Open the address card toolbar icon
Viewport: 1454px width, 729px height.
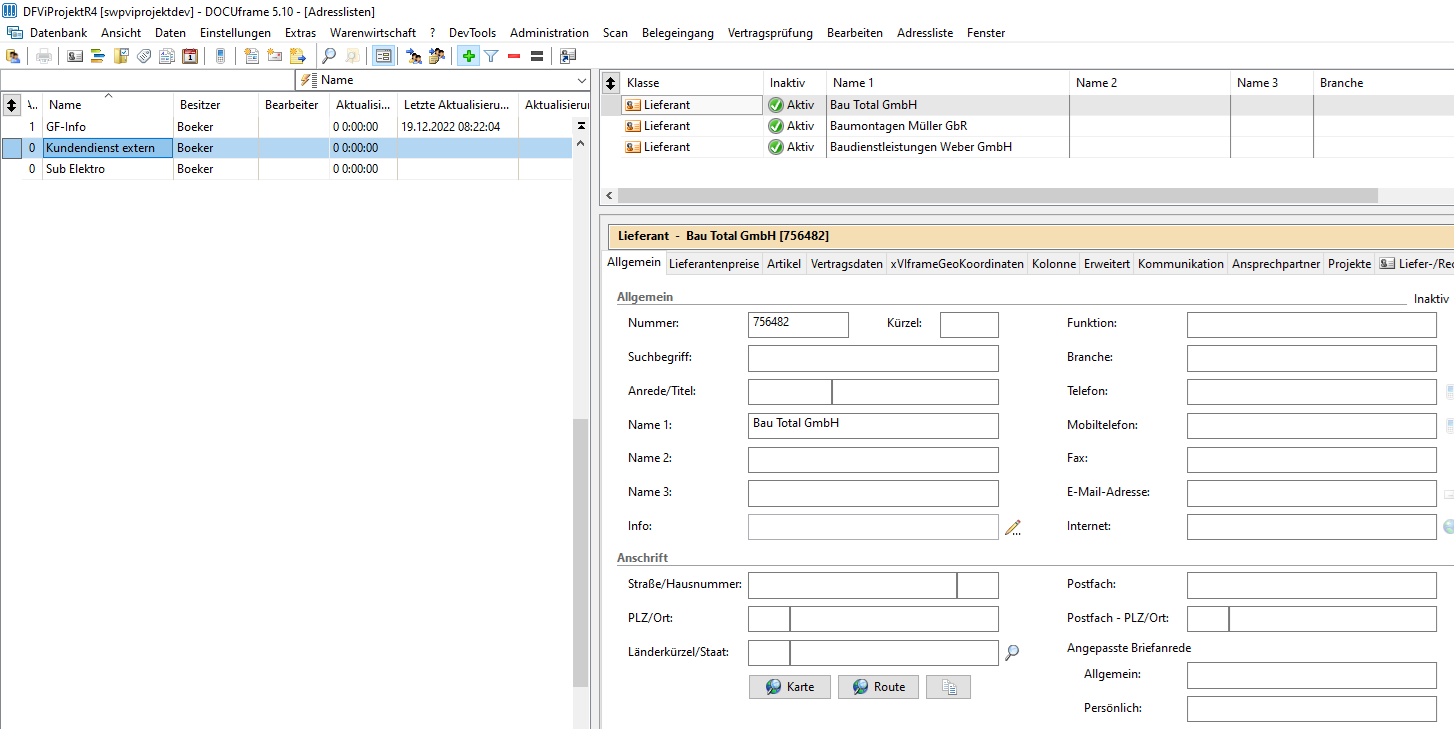[x=75, y=56]
